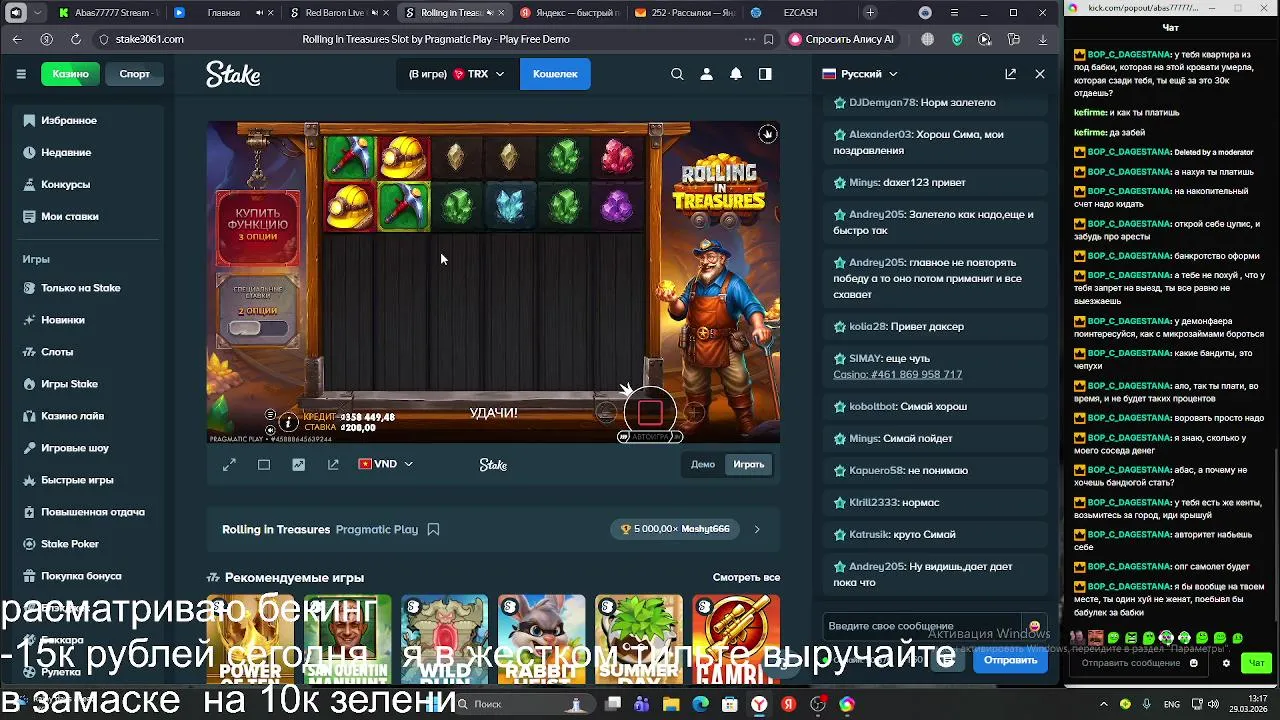Click Спросить Алису AI button

pyautogui.click(x=841, y=39)
